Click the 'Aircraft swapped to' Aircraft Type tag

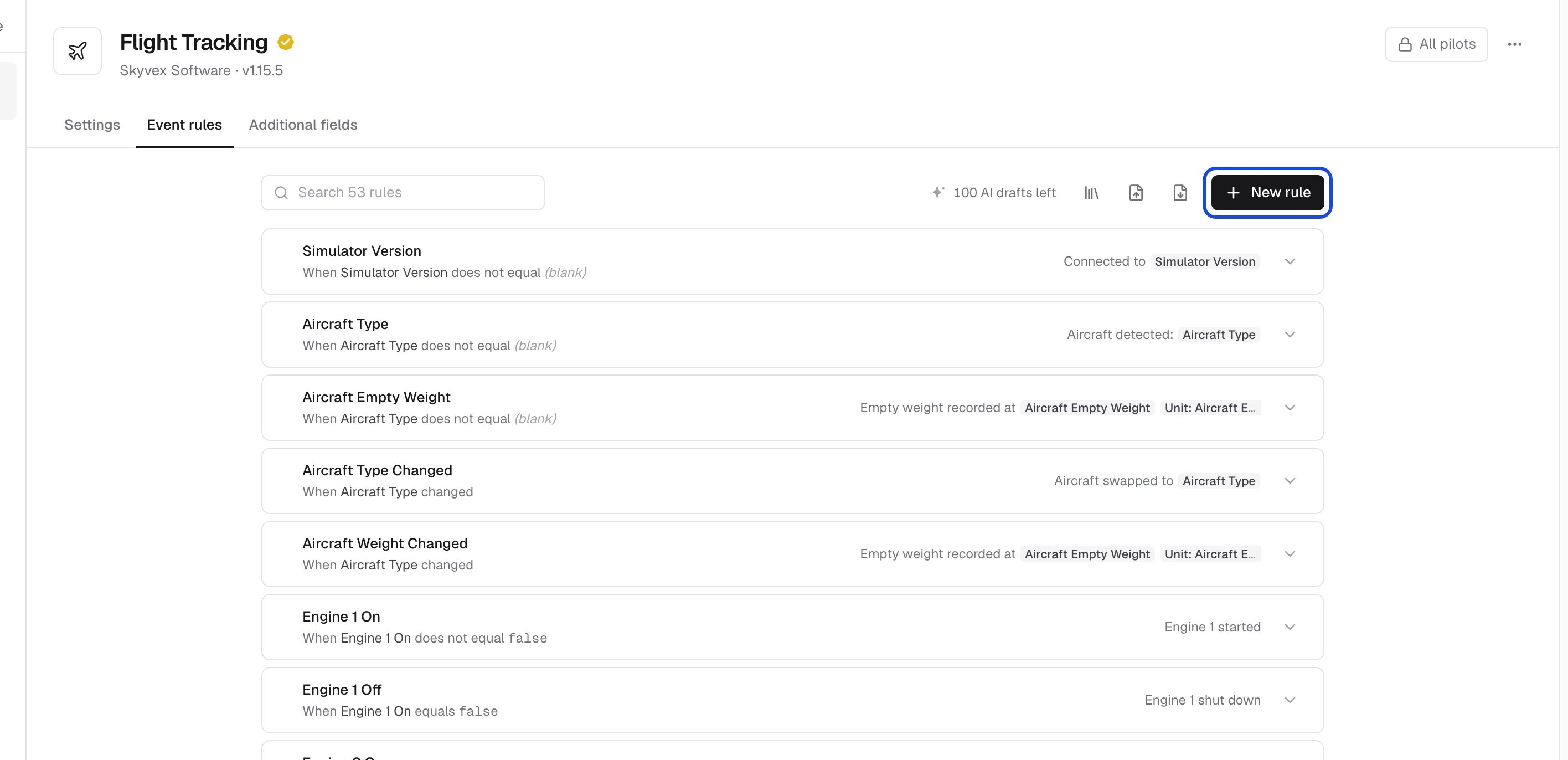click(1219, 480)
